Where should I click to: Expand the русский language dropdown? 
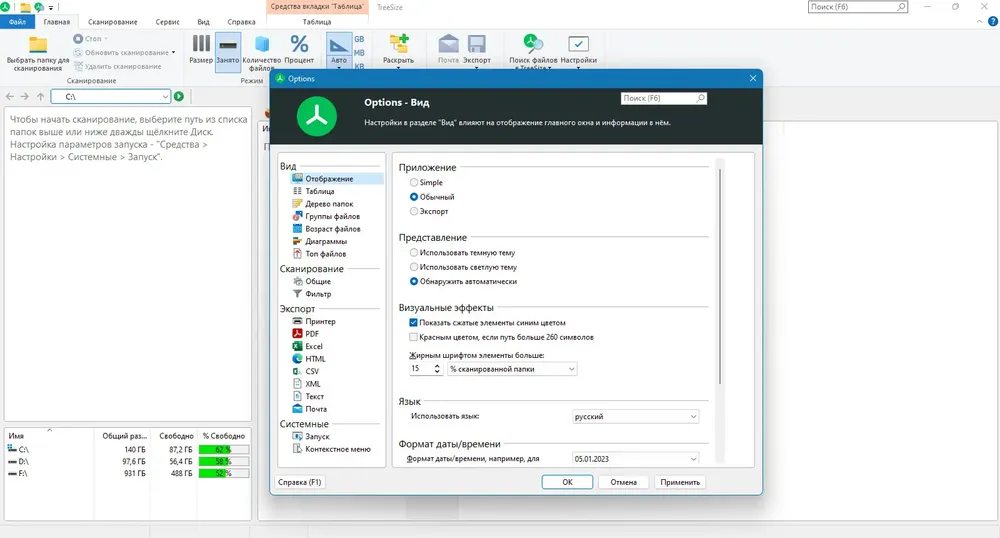(x=635, y=416)
